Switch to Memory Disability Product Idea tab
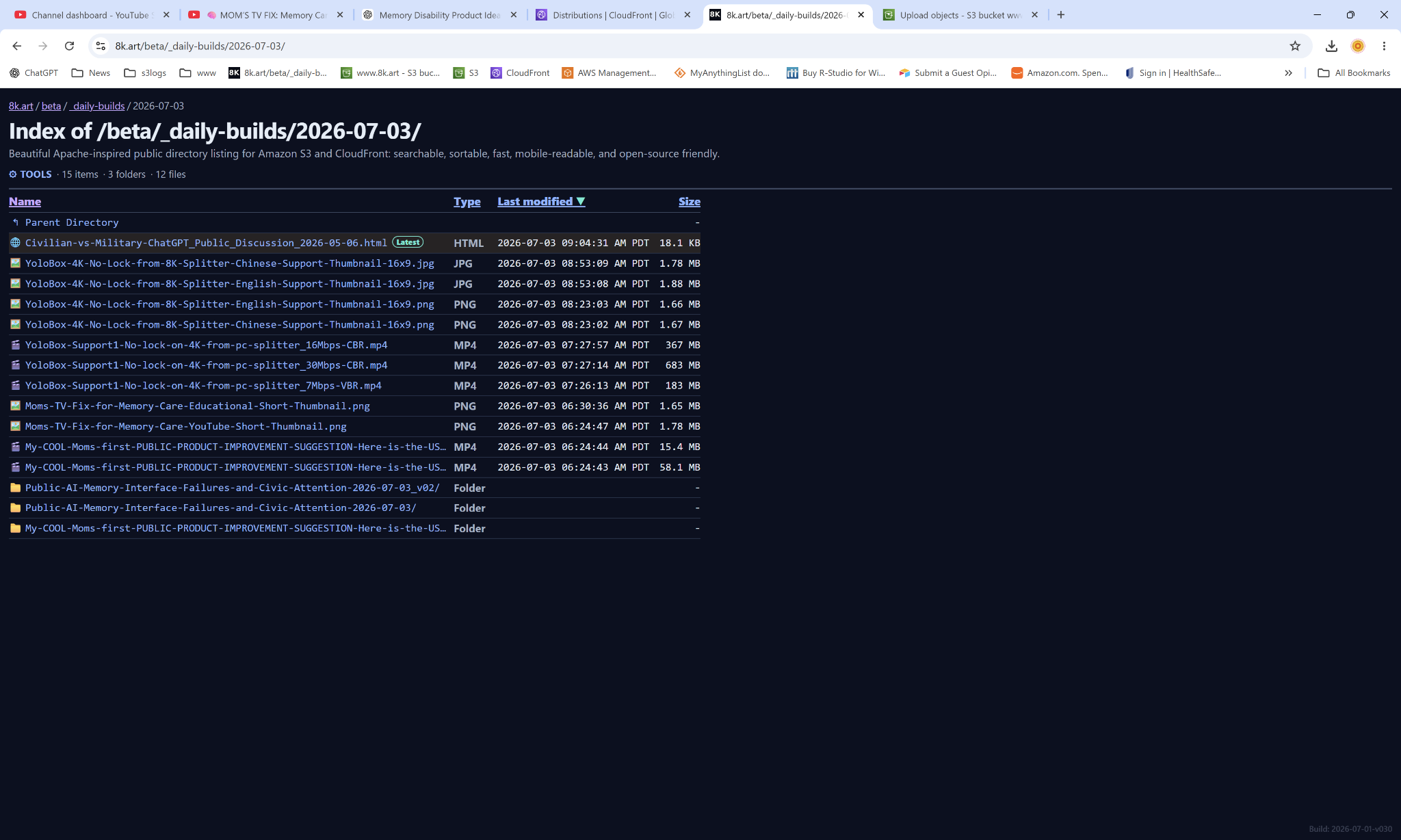 coord(438,15)
